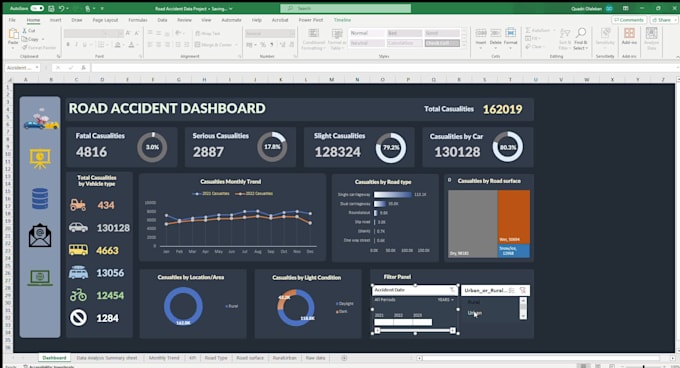This screenshot has width=680, height=368.
Task: Select Urban in the slicer
Action: (474, 313)
